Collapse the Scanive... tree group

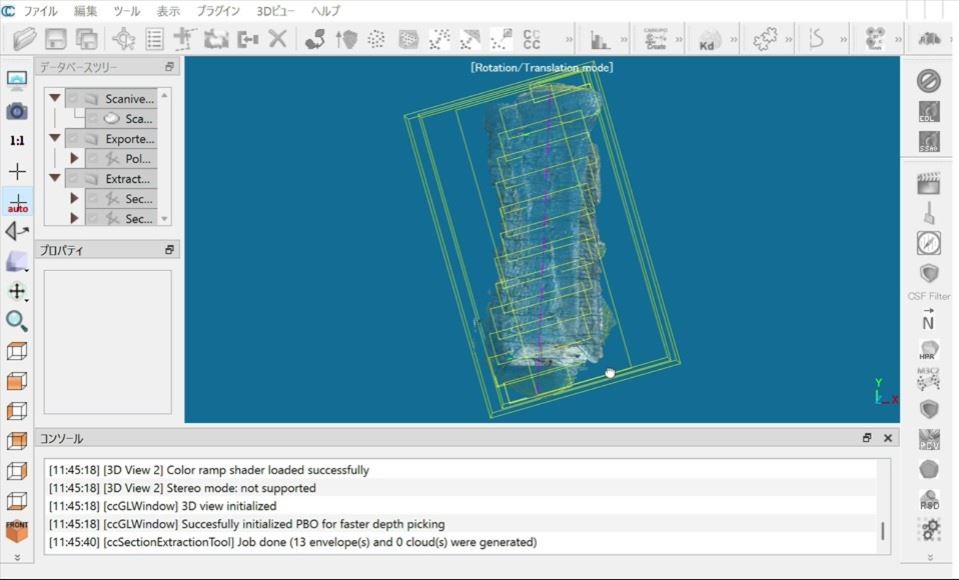pyautogui.click(x=55, y=99)
